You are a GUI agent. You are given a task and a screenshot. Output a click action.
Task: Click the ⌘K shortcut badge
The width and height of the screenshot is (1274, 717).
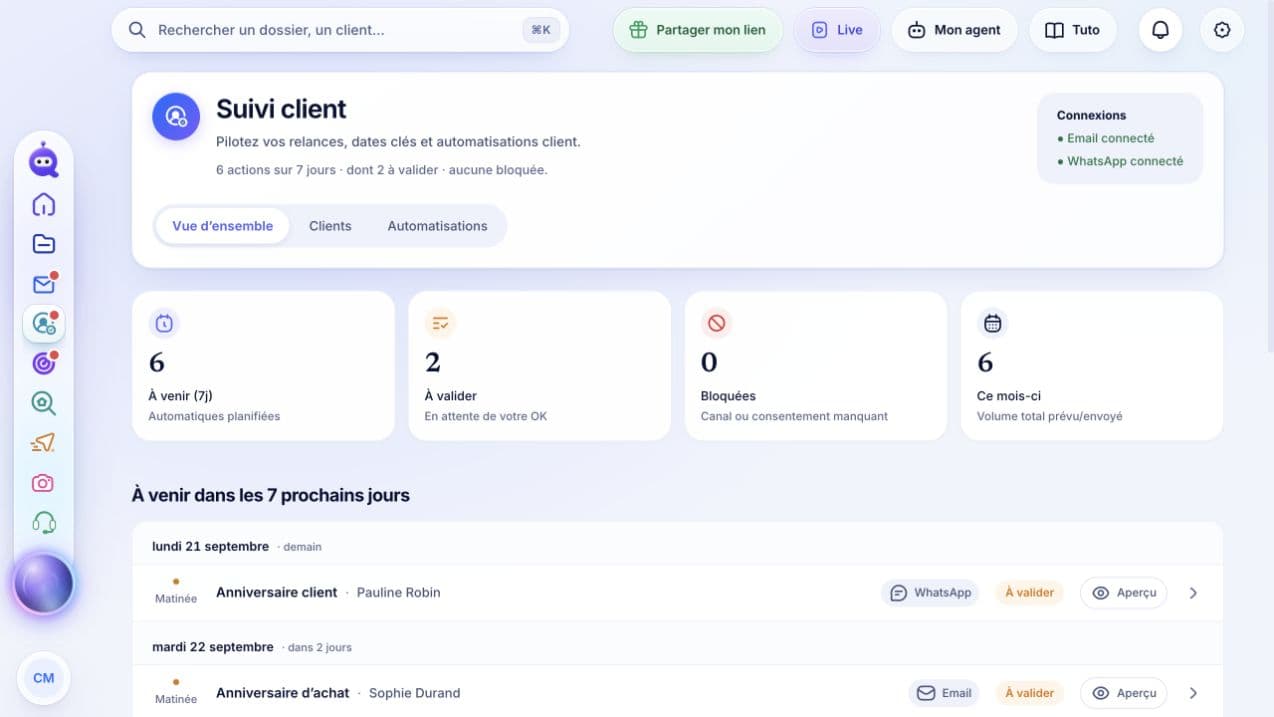(x=541, y=30)
